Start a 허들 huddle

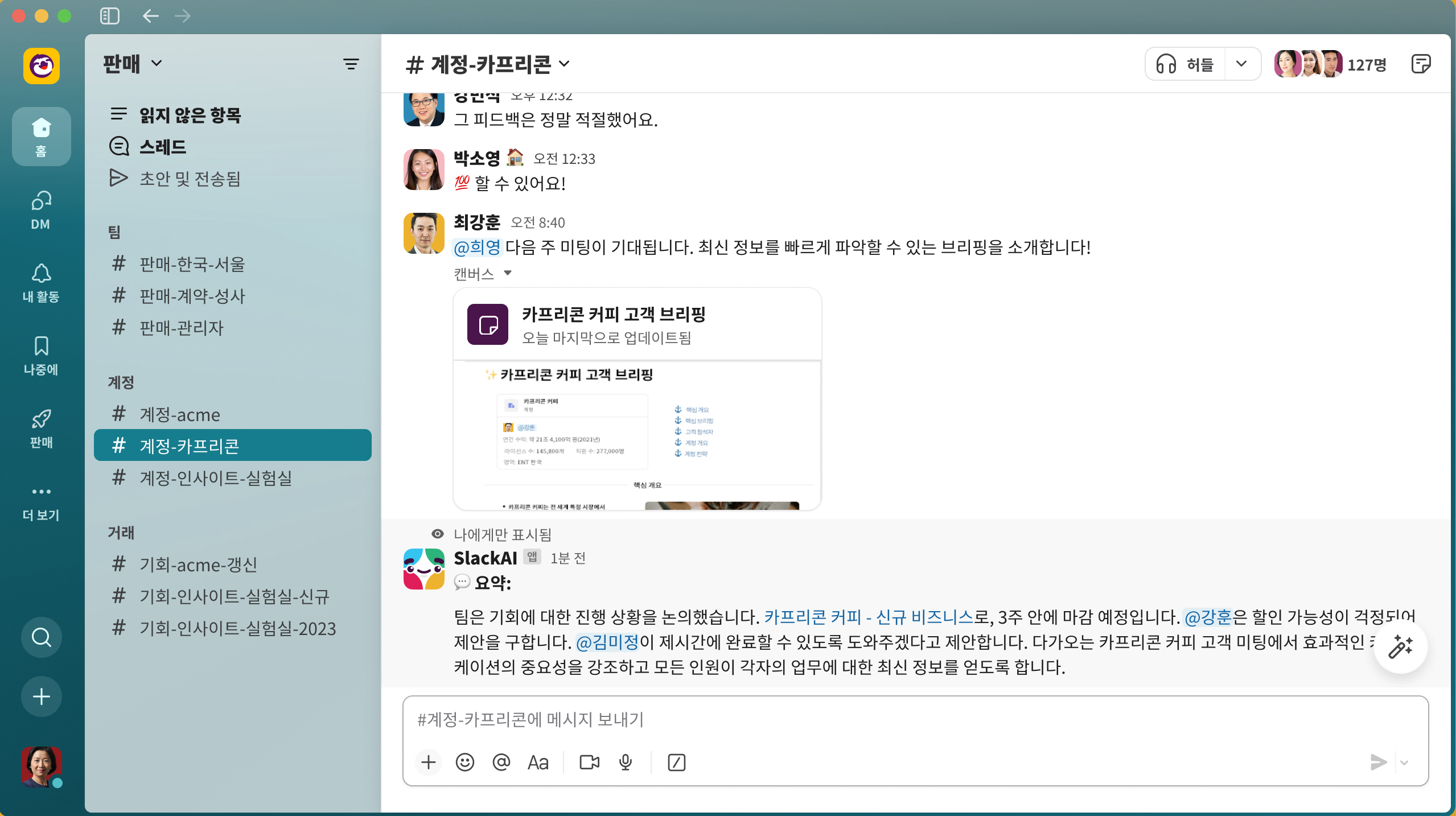1184,64
